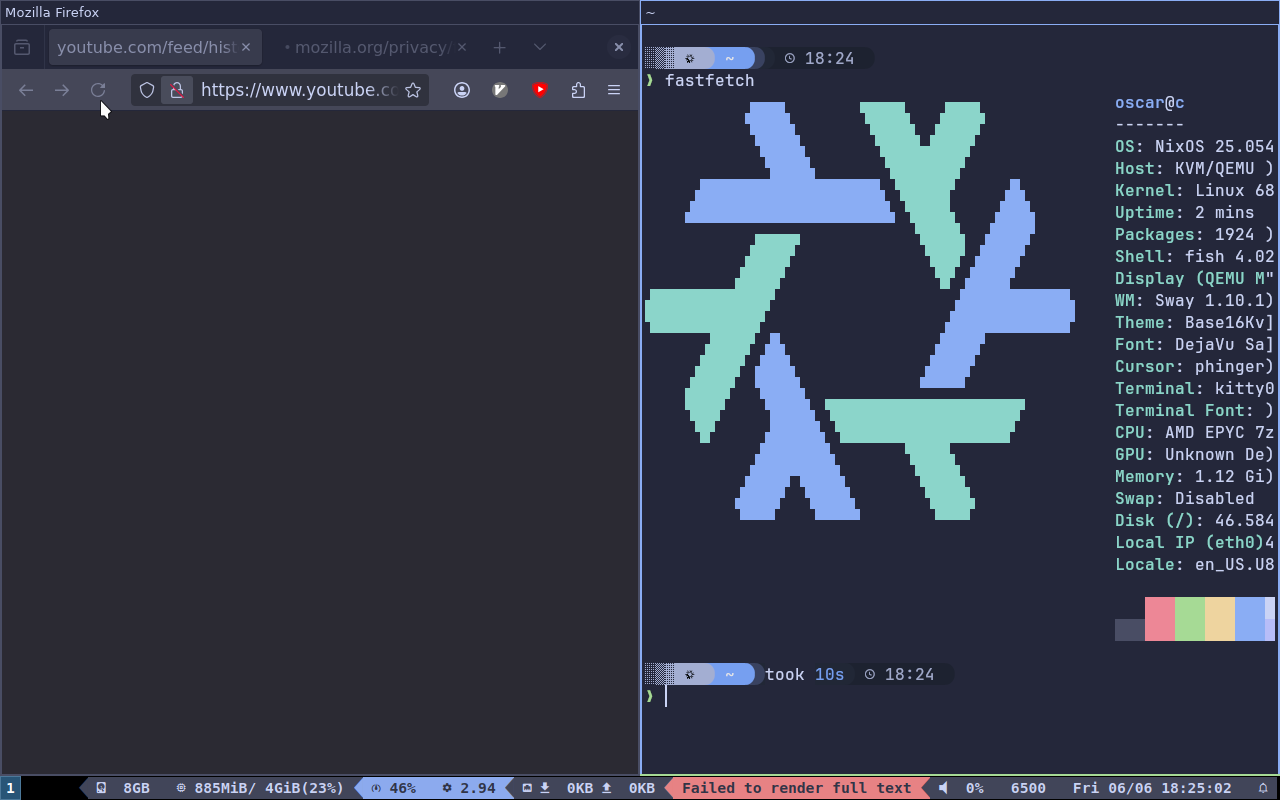Click the blue fastfetch color block
This screenshot has width=1280, height=800.
1250,619
